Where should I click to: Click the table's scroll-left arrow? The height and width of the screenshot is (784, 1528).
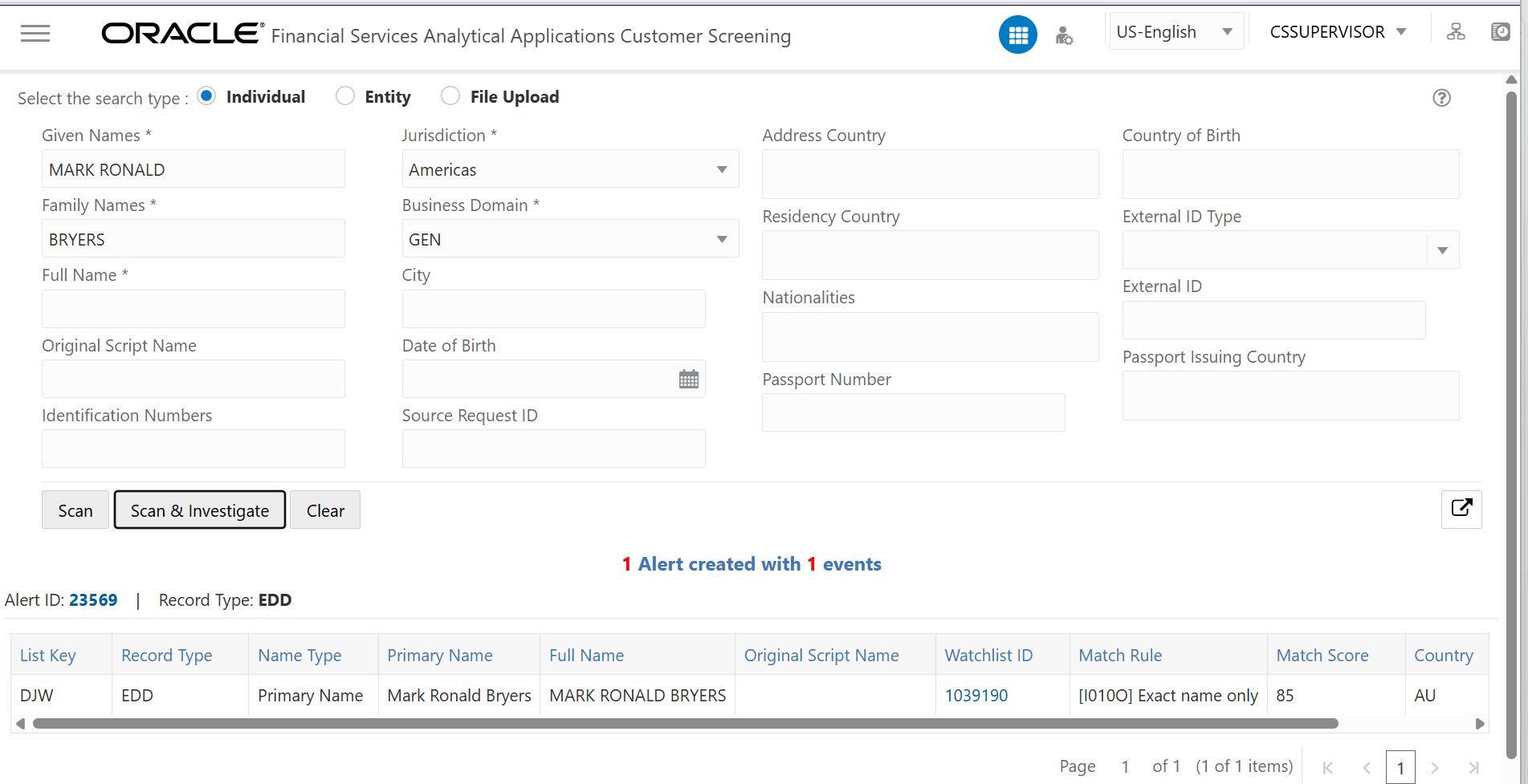pyautogui.click(x=20, y=724)
